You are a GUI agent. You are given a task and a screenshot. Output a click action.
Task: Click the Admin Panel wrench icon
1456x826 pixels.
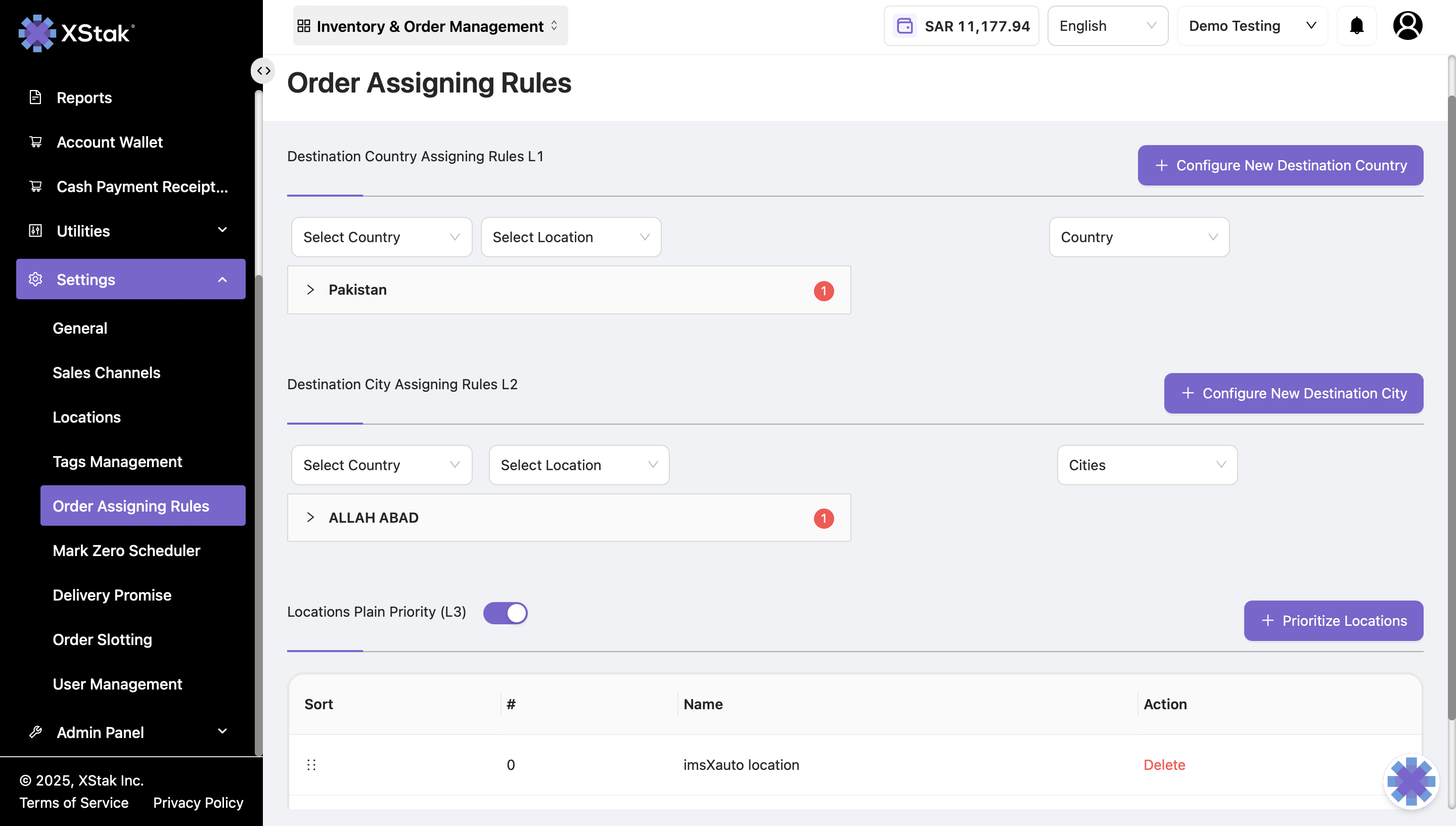click(35, 732)
